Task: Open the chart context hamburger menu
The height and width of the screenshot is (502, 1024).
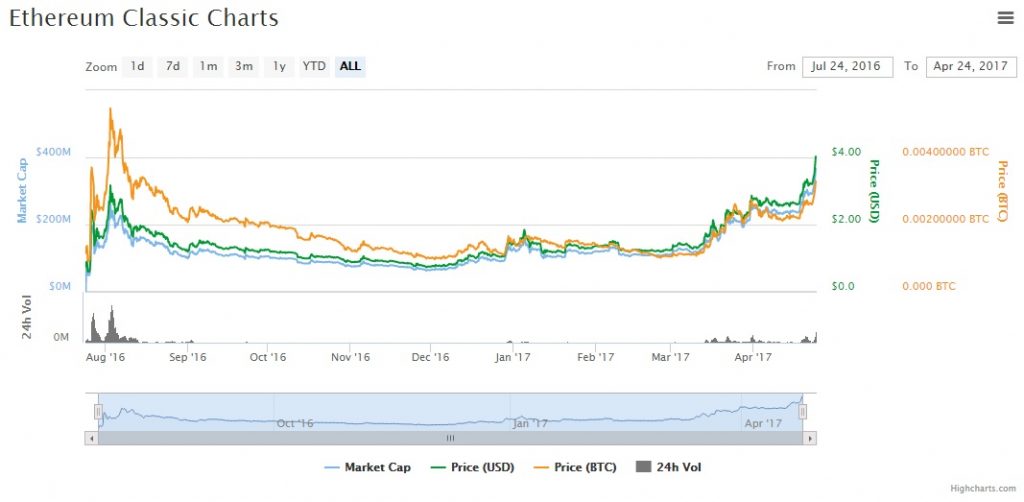Action: (1006, 18)
